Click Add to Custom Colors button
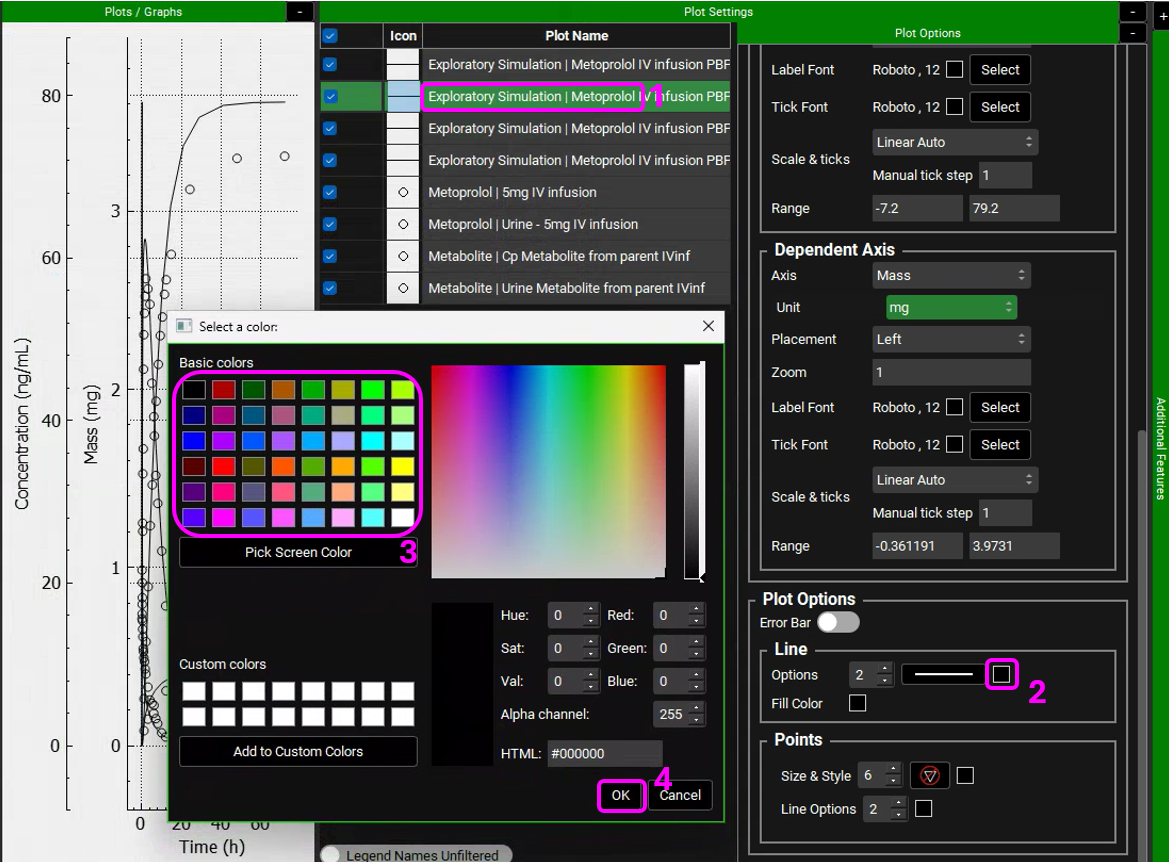This screenshot has width=1169, height=862. click(x=298, y=751)
